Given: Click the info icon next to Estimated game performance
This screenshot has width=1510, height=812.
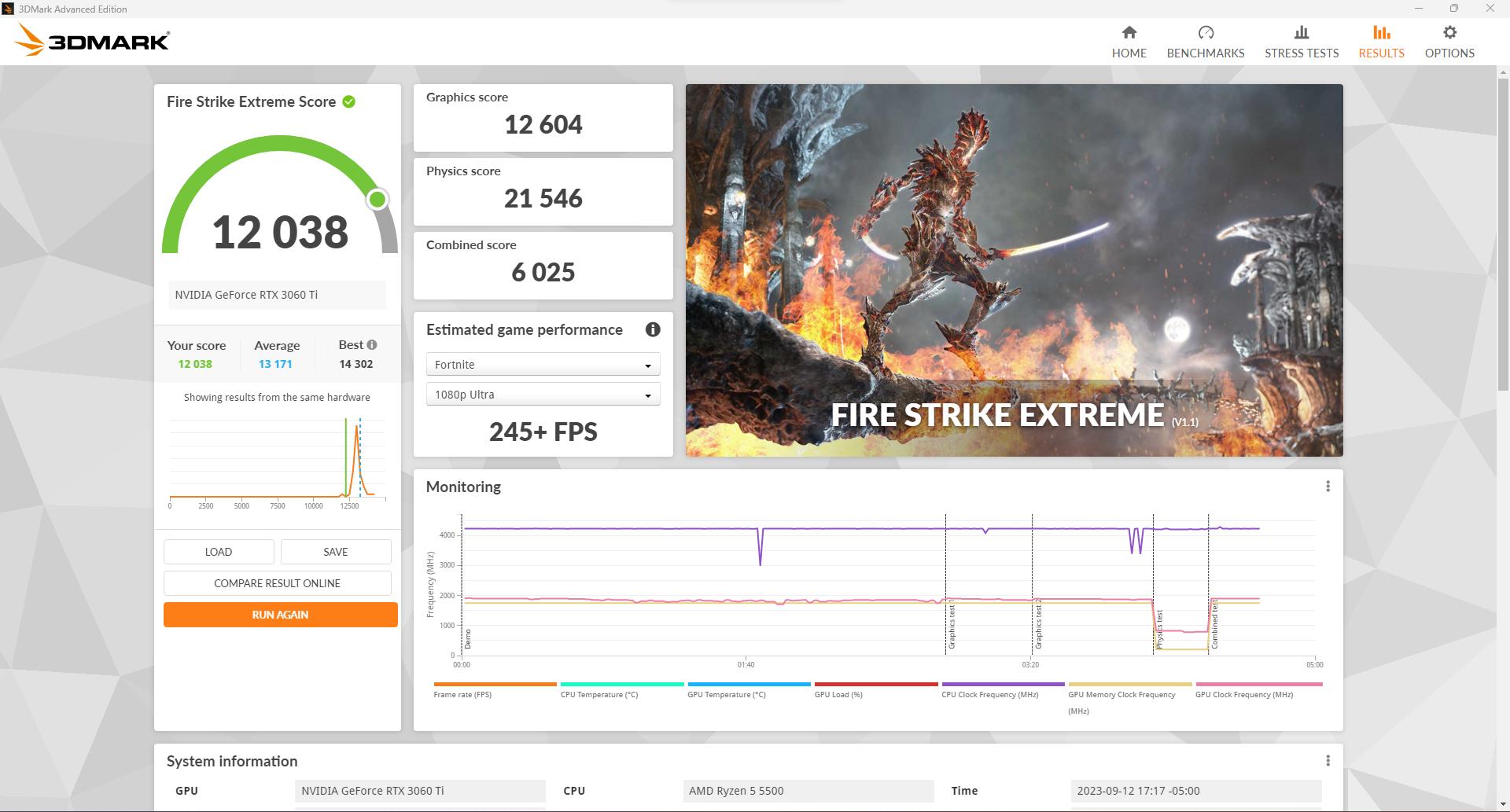Looking at the screenshot, I should [x=653, y=329].
